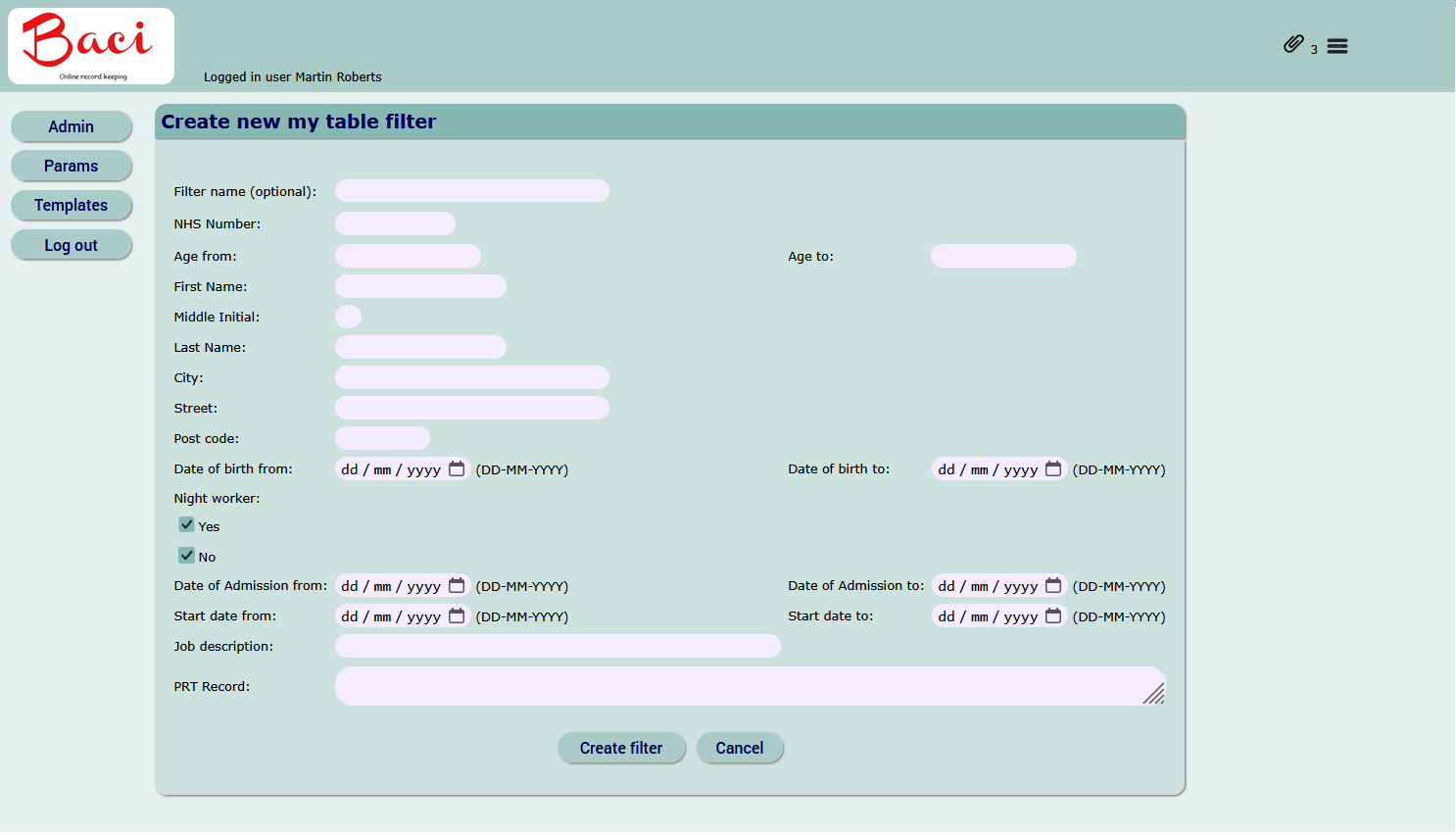Click Log out

pos(72,244)
